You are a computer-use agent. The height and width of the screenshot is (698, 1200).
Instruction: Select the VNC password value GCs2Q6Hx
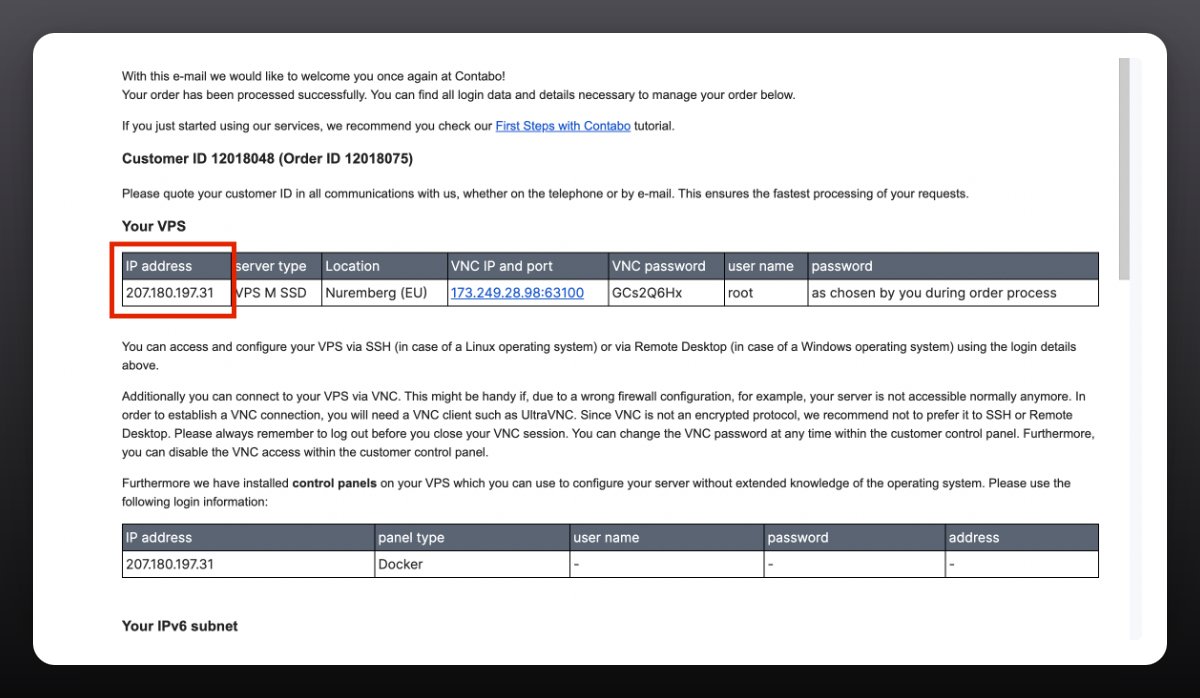point(647,293)
